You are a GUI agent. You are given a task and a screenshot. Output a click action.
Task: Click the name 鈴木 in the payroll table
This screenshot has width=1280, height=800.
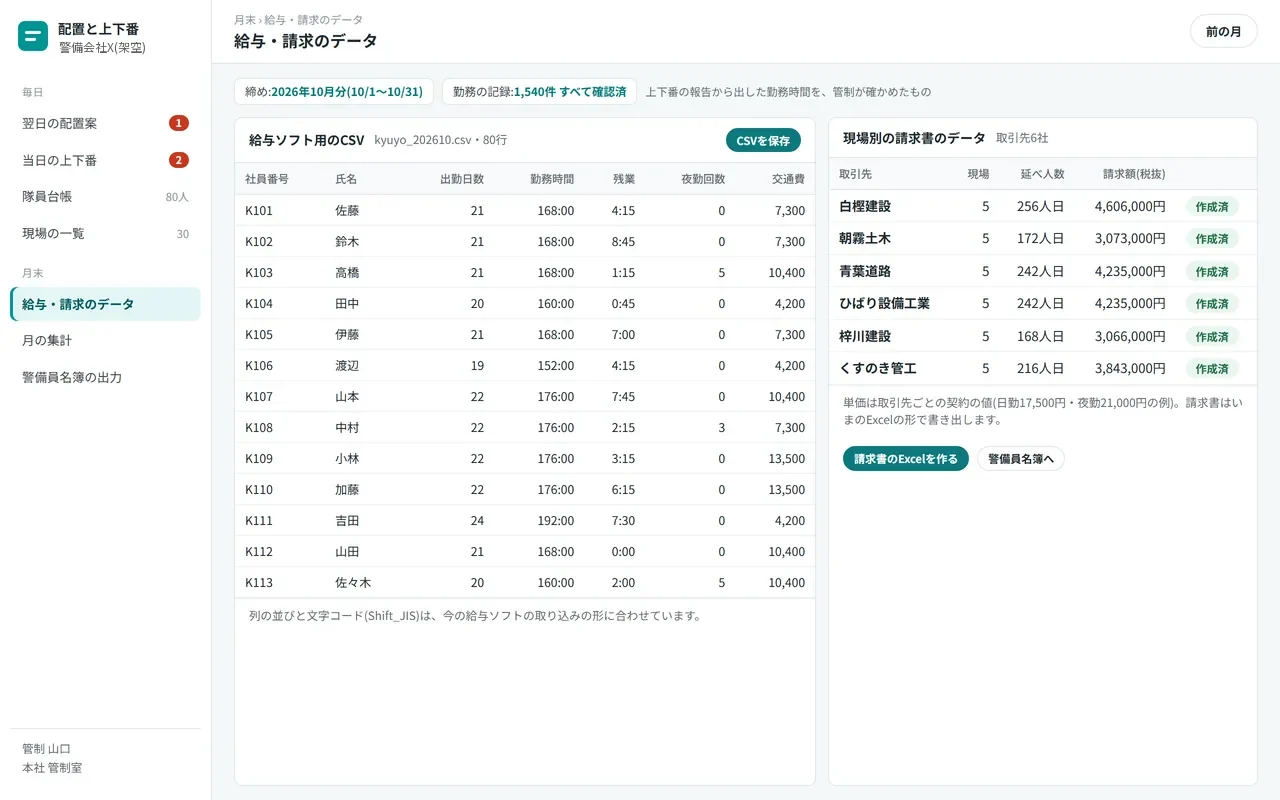pyautogui.click(x=347, y=242)
